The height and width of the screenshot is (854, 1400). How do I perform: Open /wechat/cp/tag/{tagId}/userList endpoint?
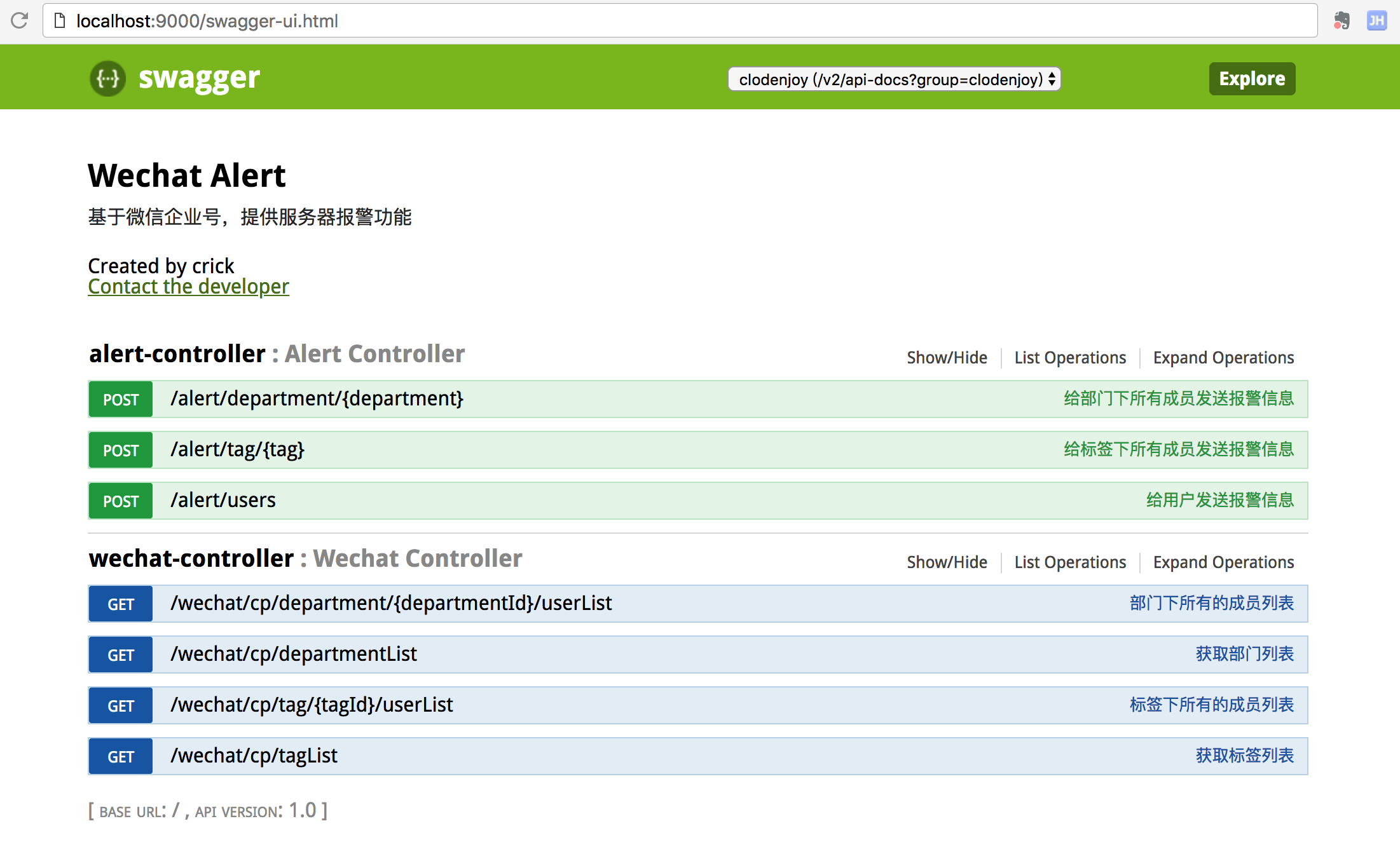coord(312,705)
